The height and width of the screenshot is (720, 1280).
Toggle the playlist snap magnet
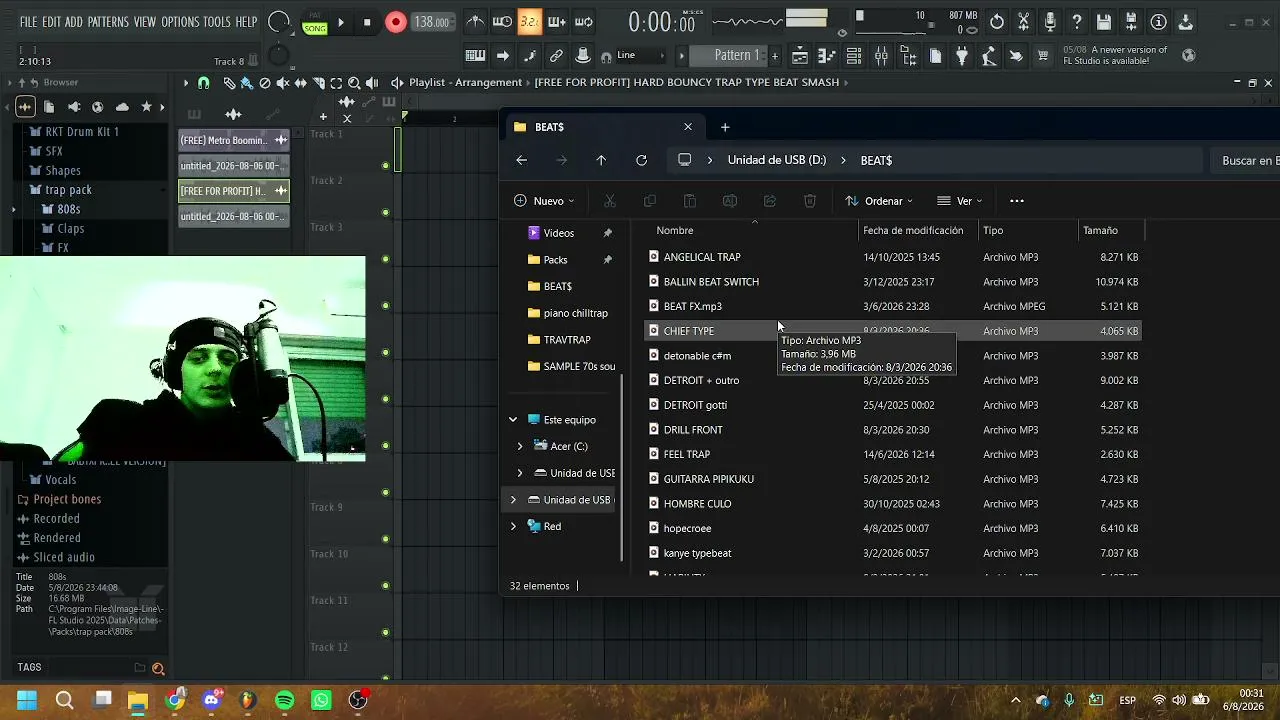click(204, 83)
